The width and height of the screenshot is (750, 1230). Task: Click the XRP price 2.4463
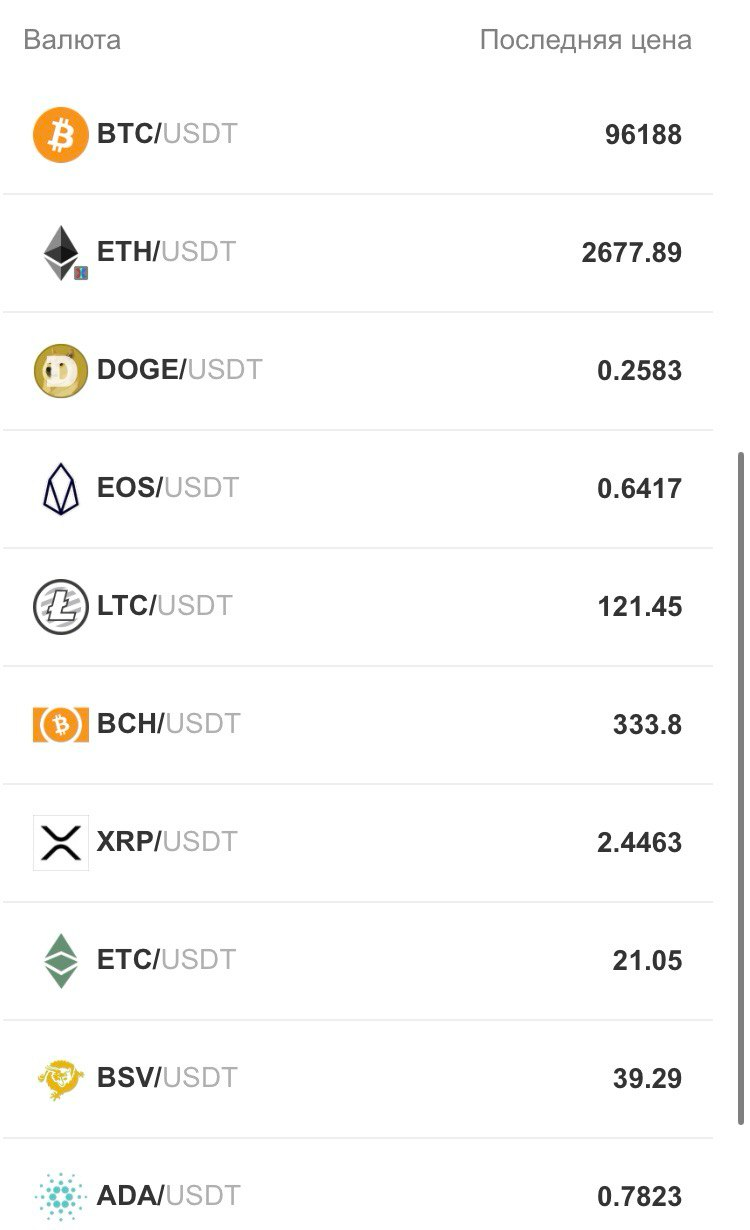(640, 843)
